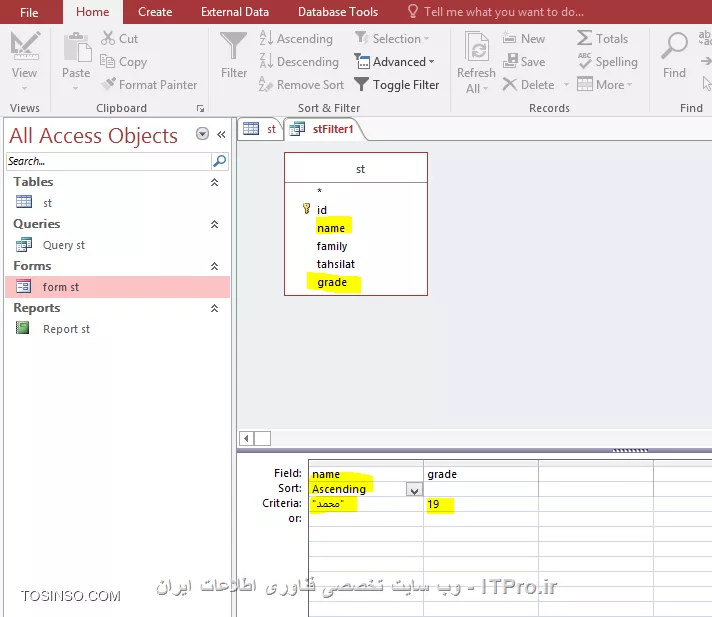Collapse the Queries group

pyautogui.click(x=214, y=224)
